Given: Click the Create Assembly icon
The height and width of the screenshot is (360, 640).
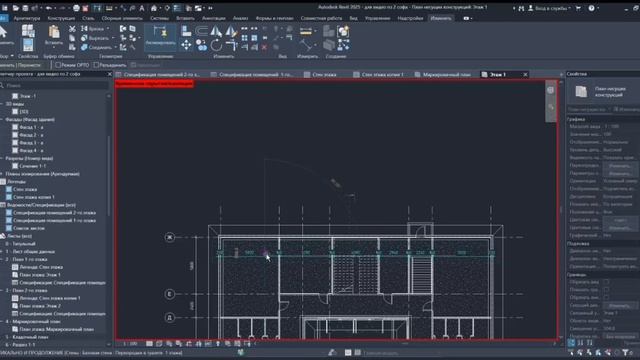Looking at the screenshot, I should 329,31.
